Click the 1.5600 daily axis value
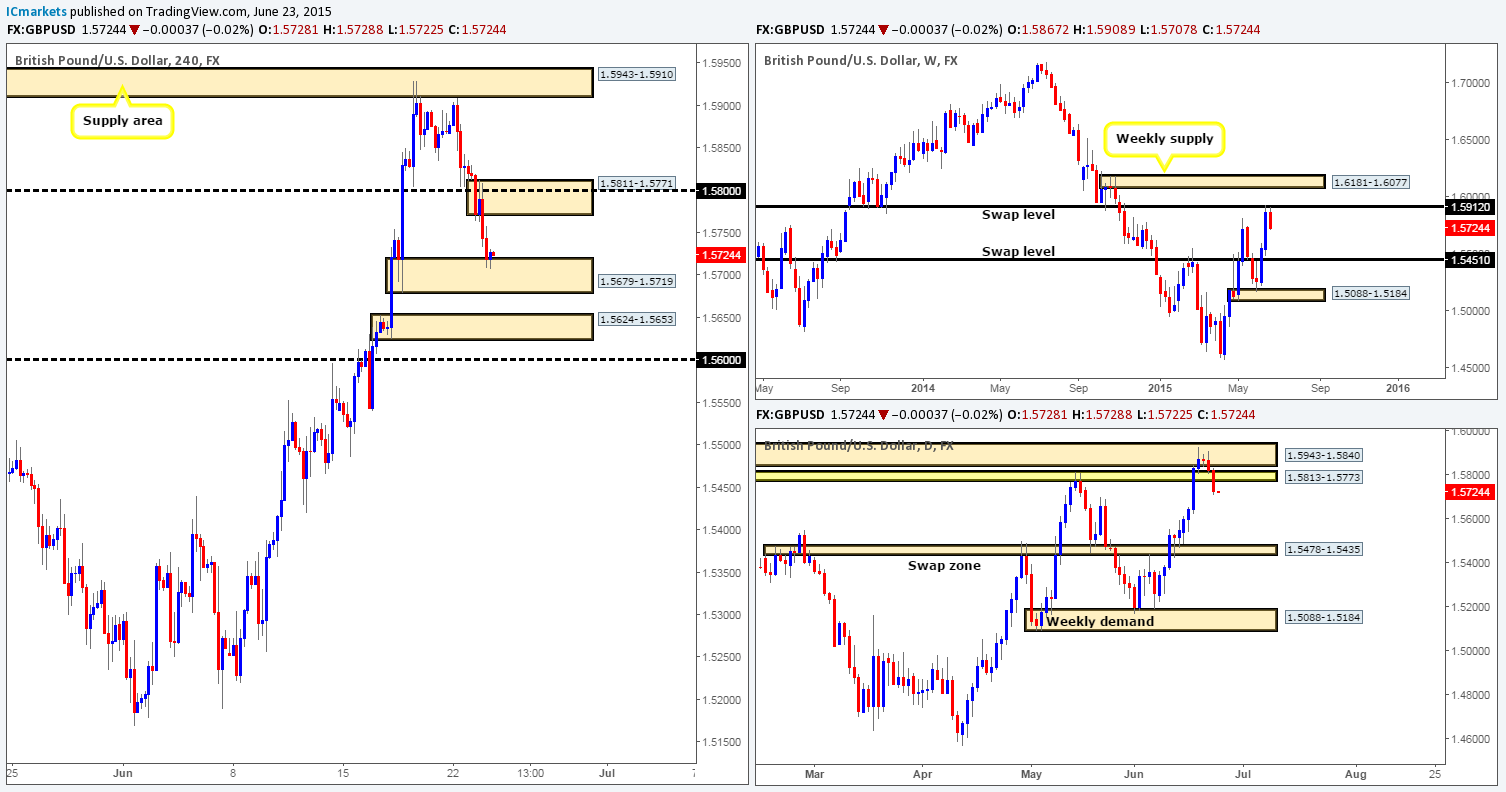Viewport: 1506px width, 792px height. [1470, 519]
